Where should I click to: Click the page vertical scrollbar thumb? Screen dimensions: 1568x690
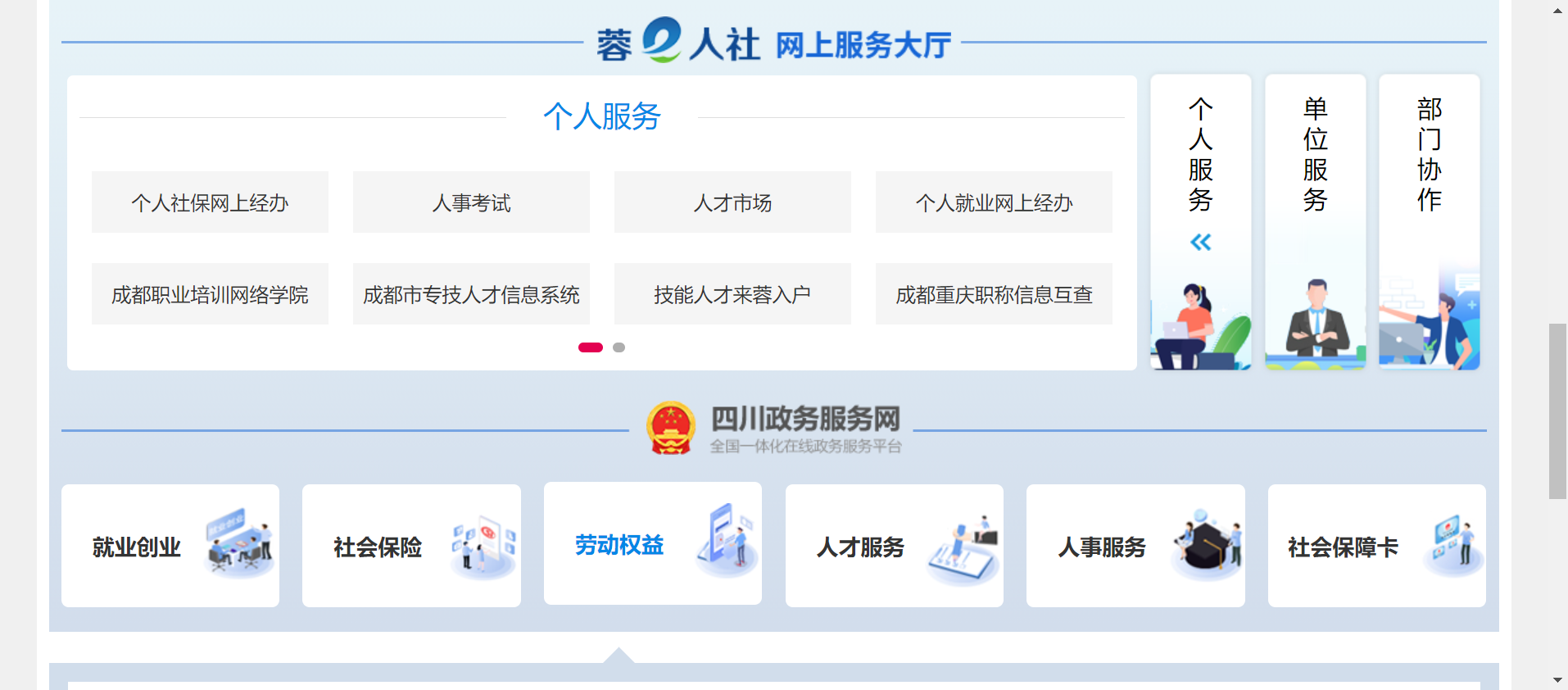pos(1557,411)
